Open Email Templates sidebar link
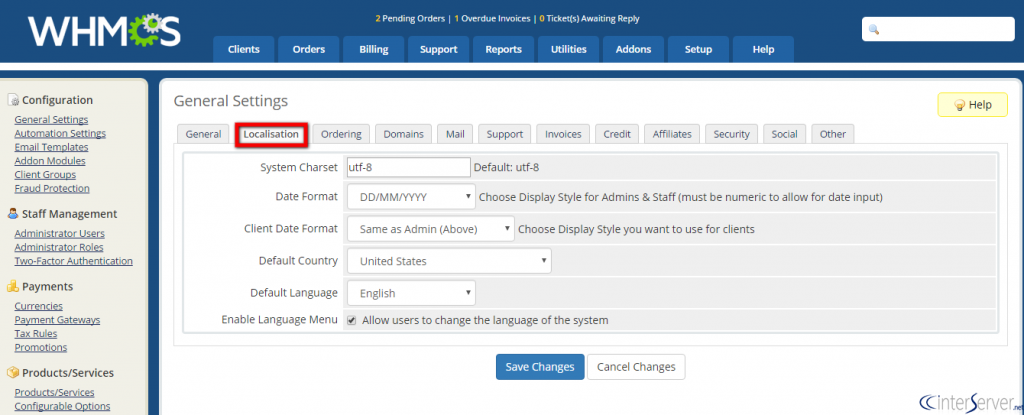This screenshot has width=1024, height=415. click(x=51, y=147)
